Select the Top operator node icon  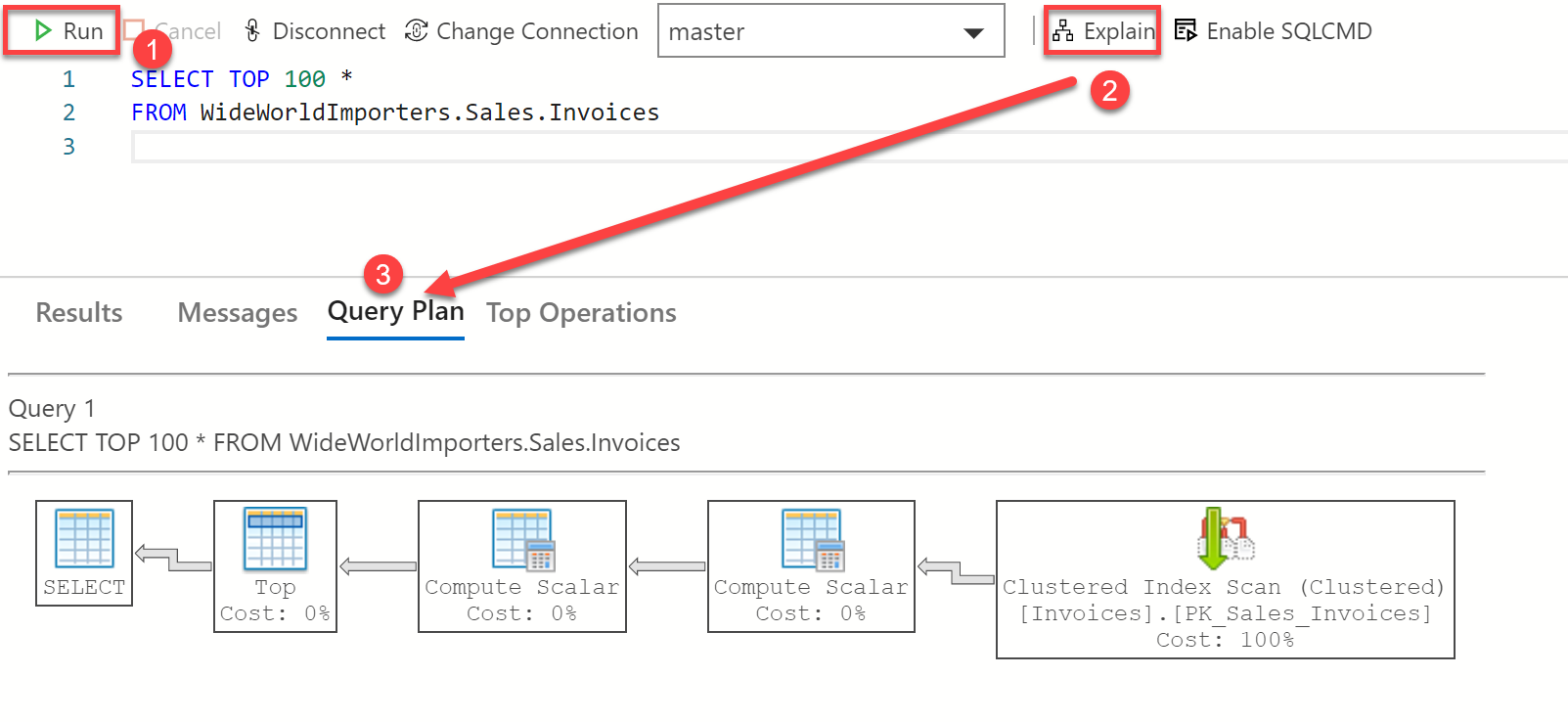275,538
